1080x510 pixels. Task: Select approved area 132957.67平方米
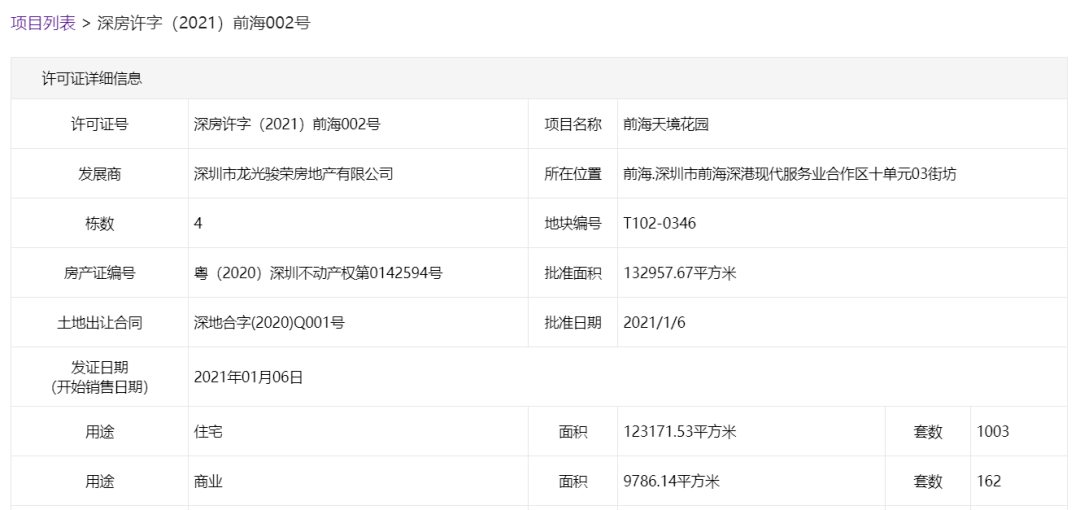[679, 273]
